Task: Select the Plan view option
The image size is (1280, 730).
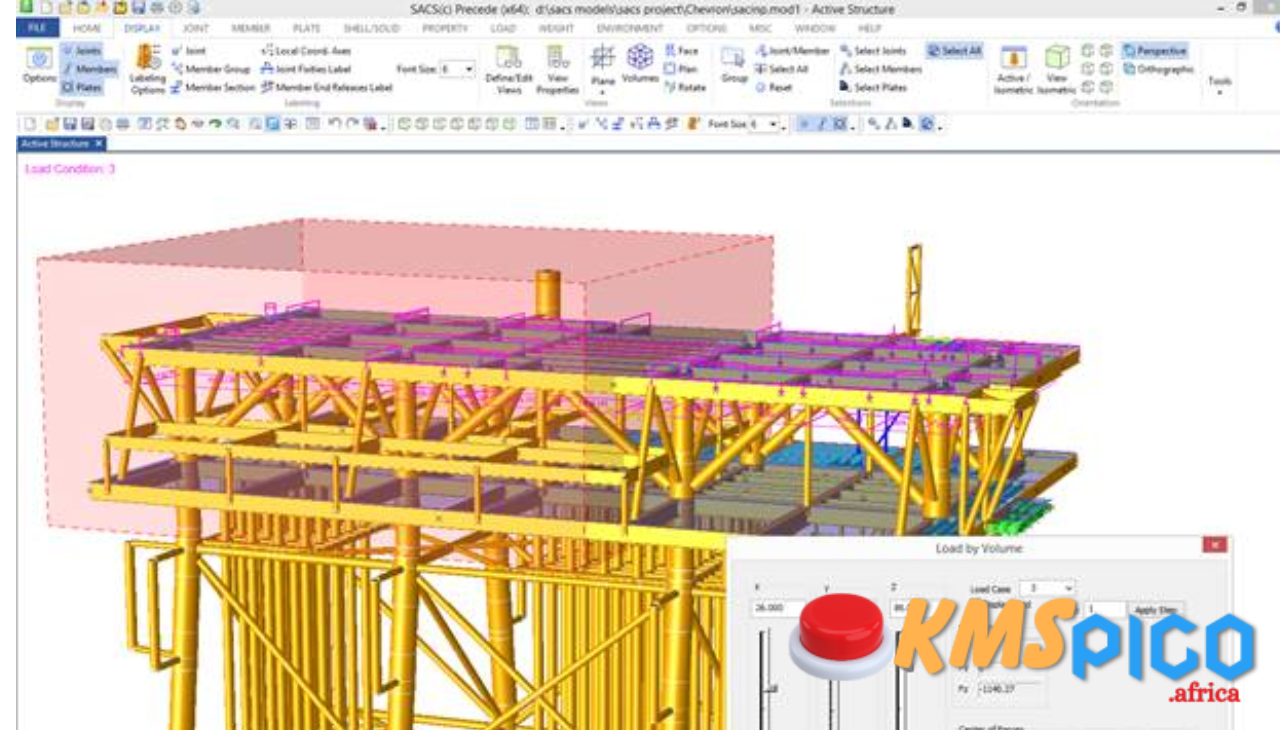Action: click(x=681, y=69)
